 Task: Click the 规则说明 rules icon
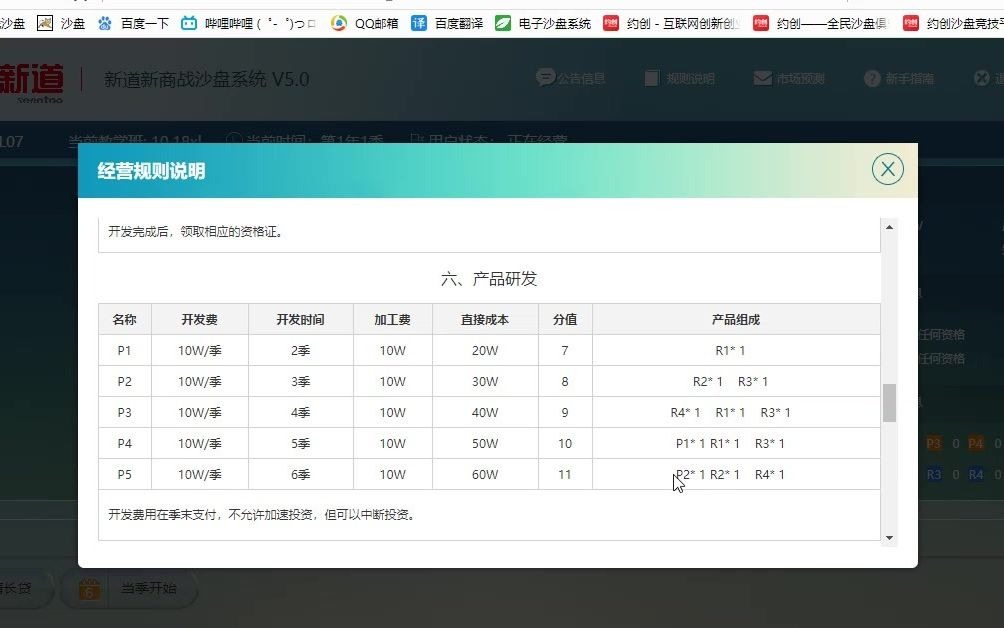[652, 78]
